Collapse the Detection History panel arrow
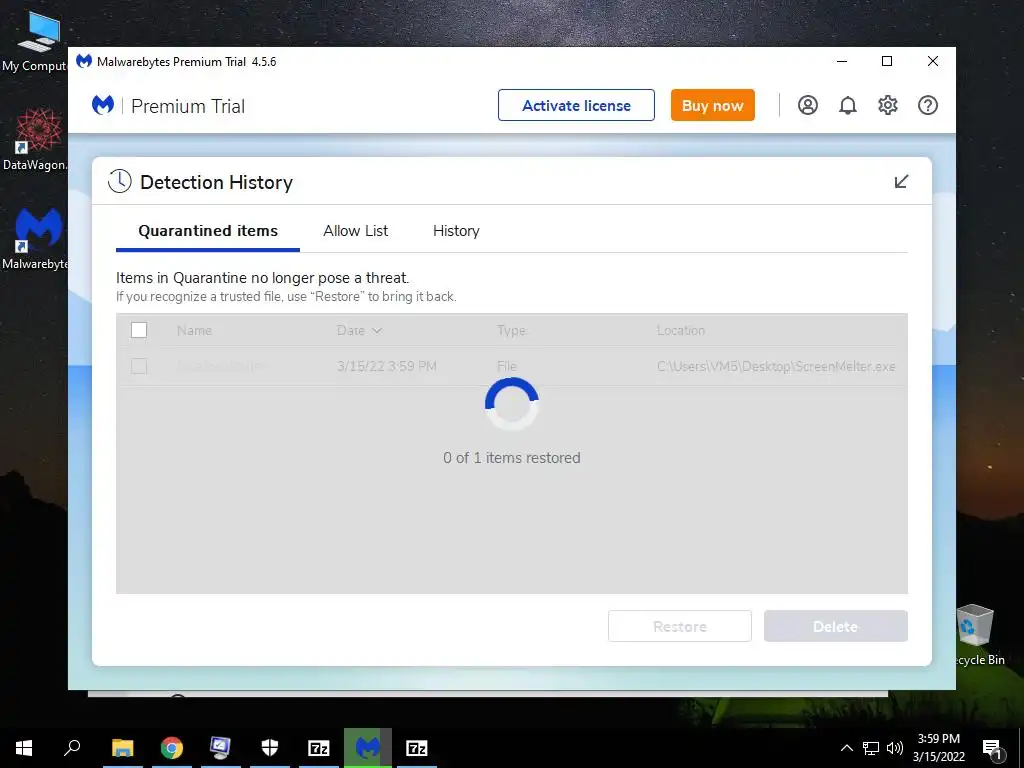1024x768 pixels. coord(901,182)
